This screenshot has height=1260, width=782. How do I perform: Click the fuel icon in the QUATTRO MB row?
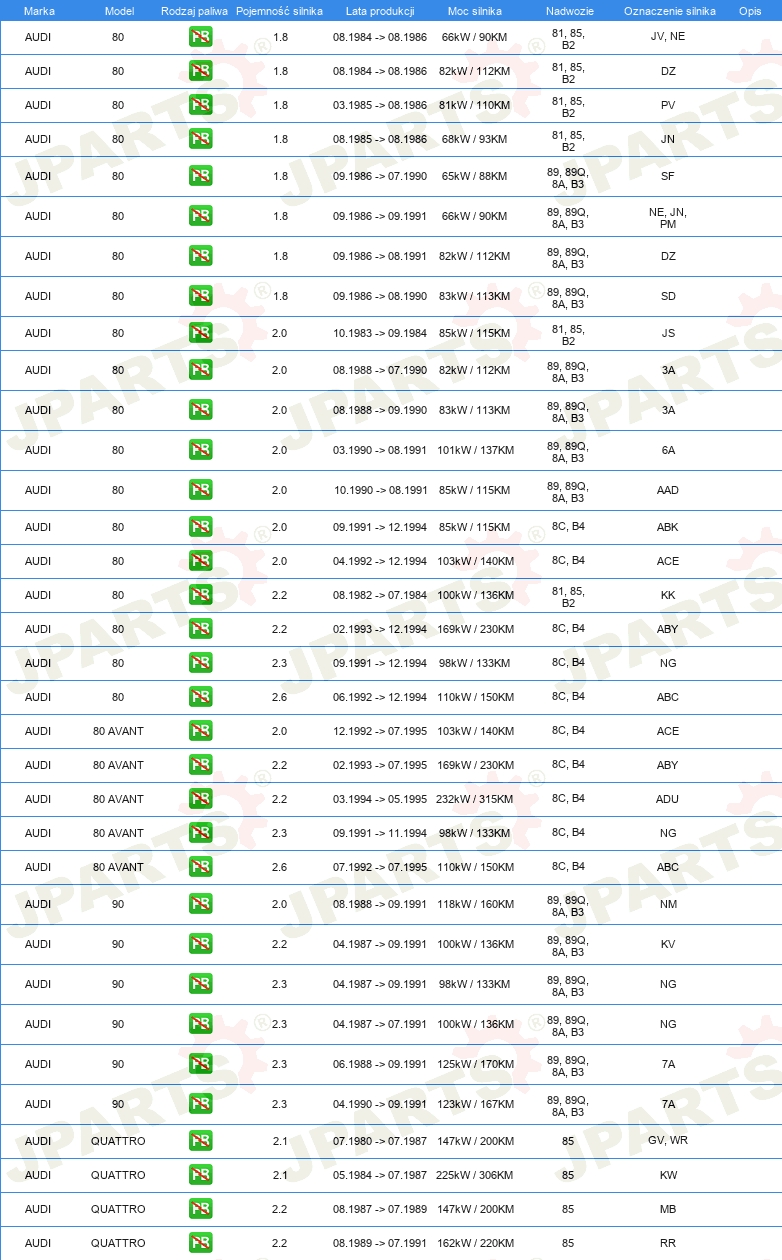click(200, 1209)
